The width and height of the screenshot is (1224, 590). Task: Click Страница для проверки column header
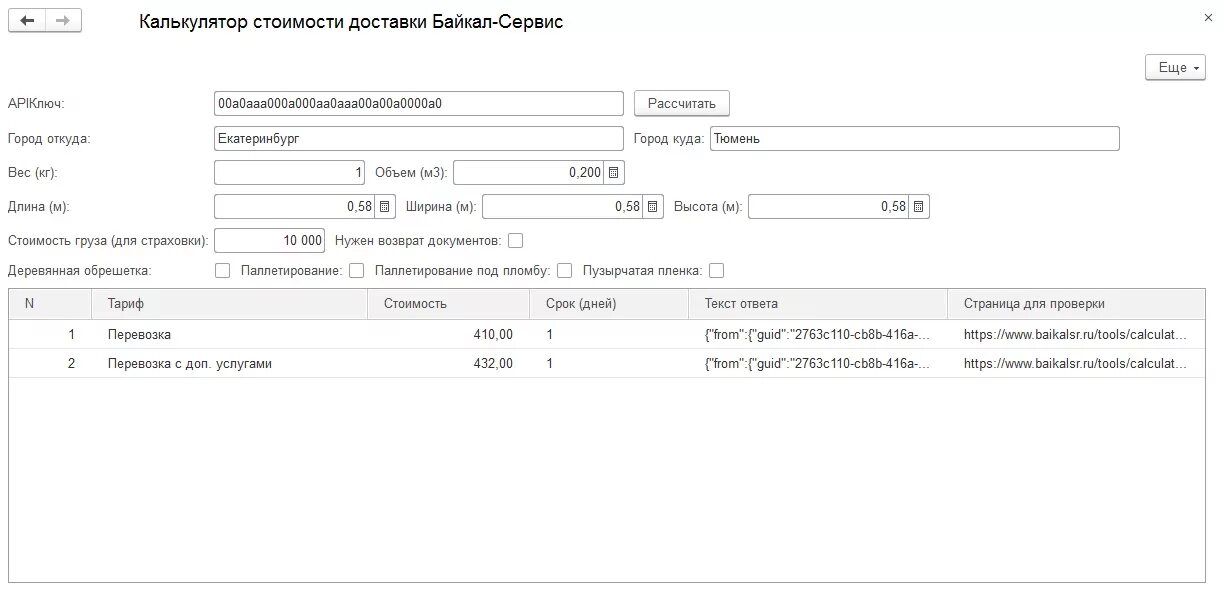1076,304
